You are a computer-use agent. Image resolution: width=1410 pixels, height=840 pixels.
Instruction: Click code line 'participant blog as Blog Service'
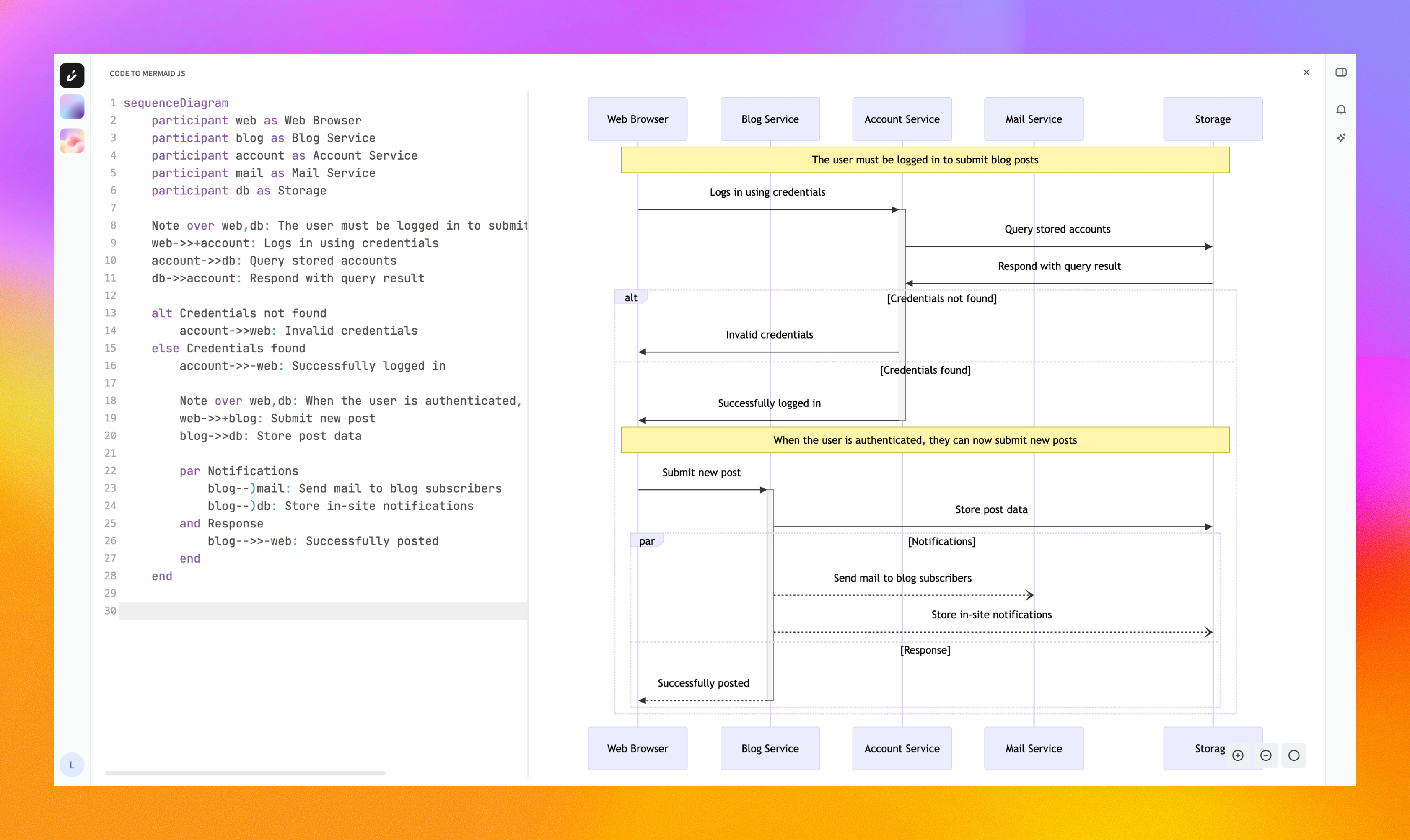(x=263, y=138)
